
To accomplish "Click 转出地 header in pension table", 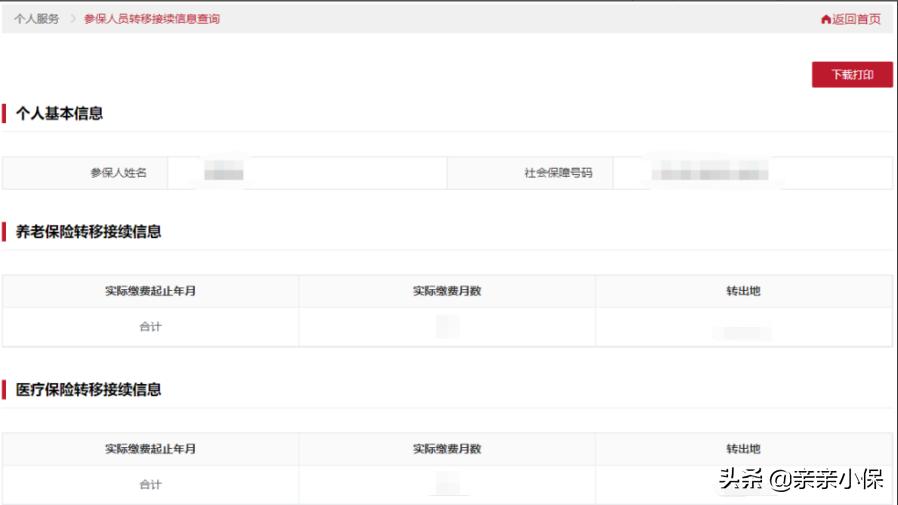I will pyautogui.click(x=744, y=291).
